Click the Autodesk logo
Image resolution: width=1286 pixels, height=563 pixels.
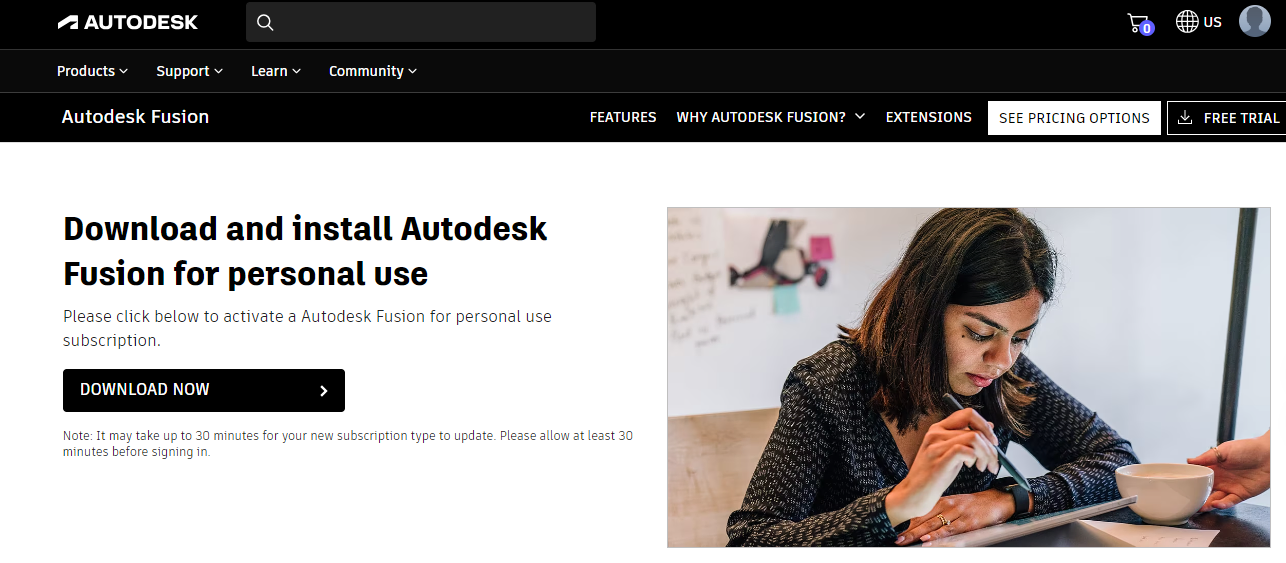coord(128,22)
